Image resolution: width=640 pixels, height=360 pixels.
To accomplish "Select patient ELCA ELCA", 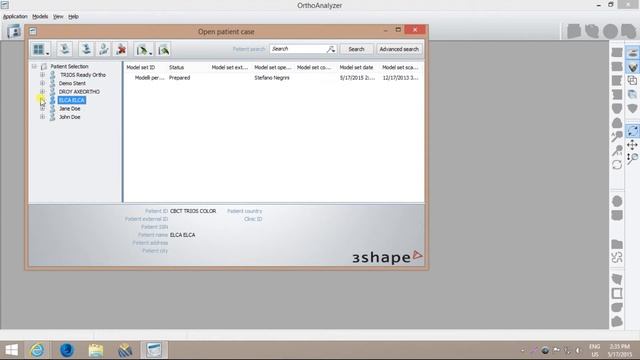I will click(72, 100).
